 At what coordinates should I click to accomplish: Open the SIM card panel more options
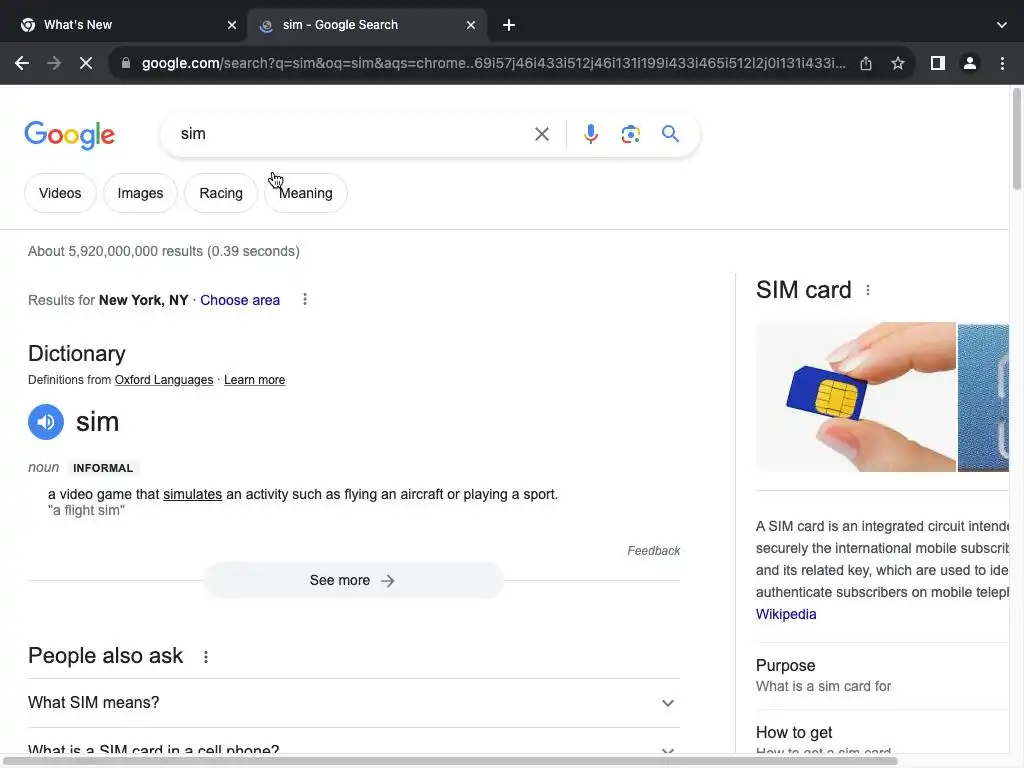click(x=868, y=290)
